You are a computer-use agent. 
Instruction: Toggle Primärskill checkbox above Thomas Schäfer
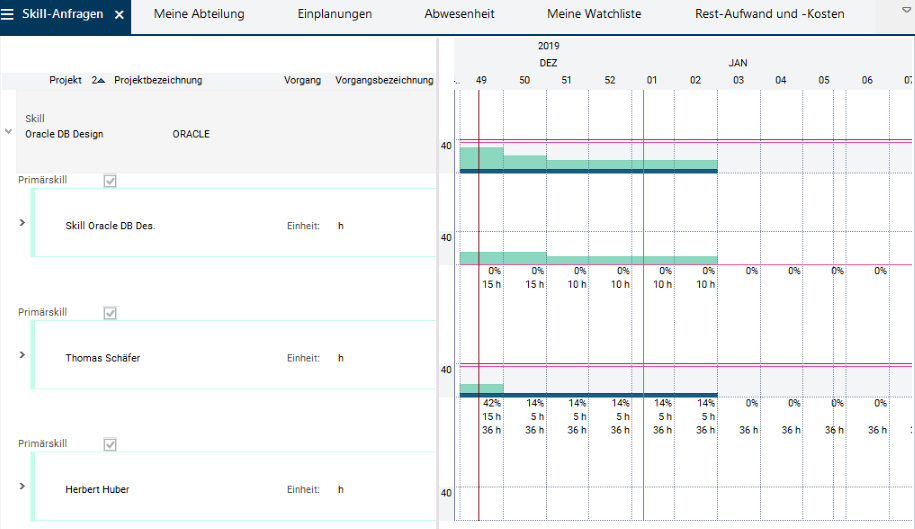[111, 313]
